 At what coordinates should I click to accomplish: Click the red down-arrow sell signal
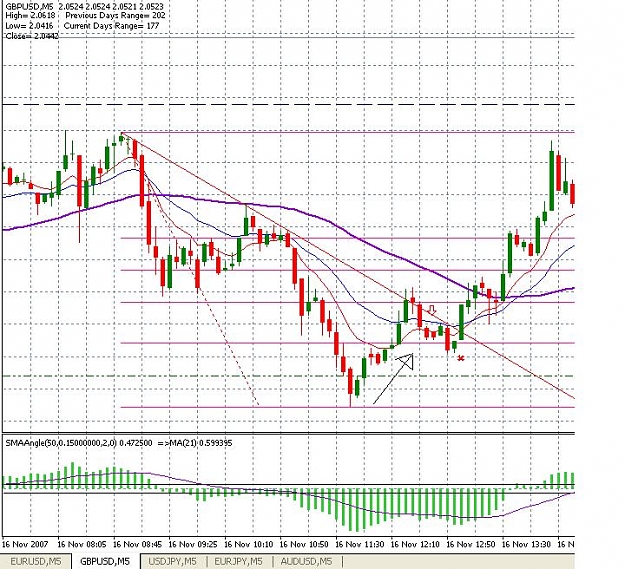(432, 310)
